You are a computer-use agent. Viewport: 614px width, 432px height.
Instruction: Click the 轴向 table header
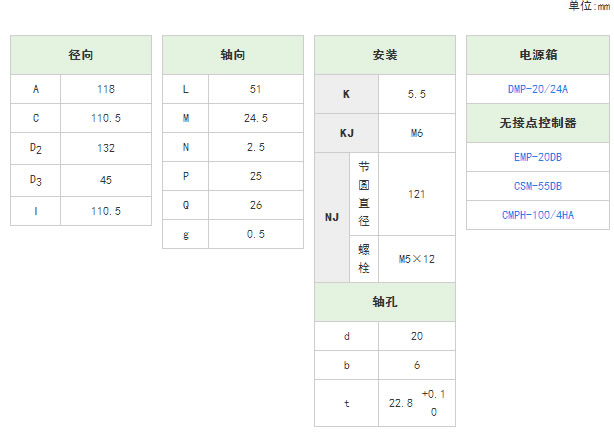coord(233,55)
